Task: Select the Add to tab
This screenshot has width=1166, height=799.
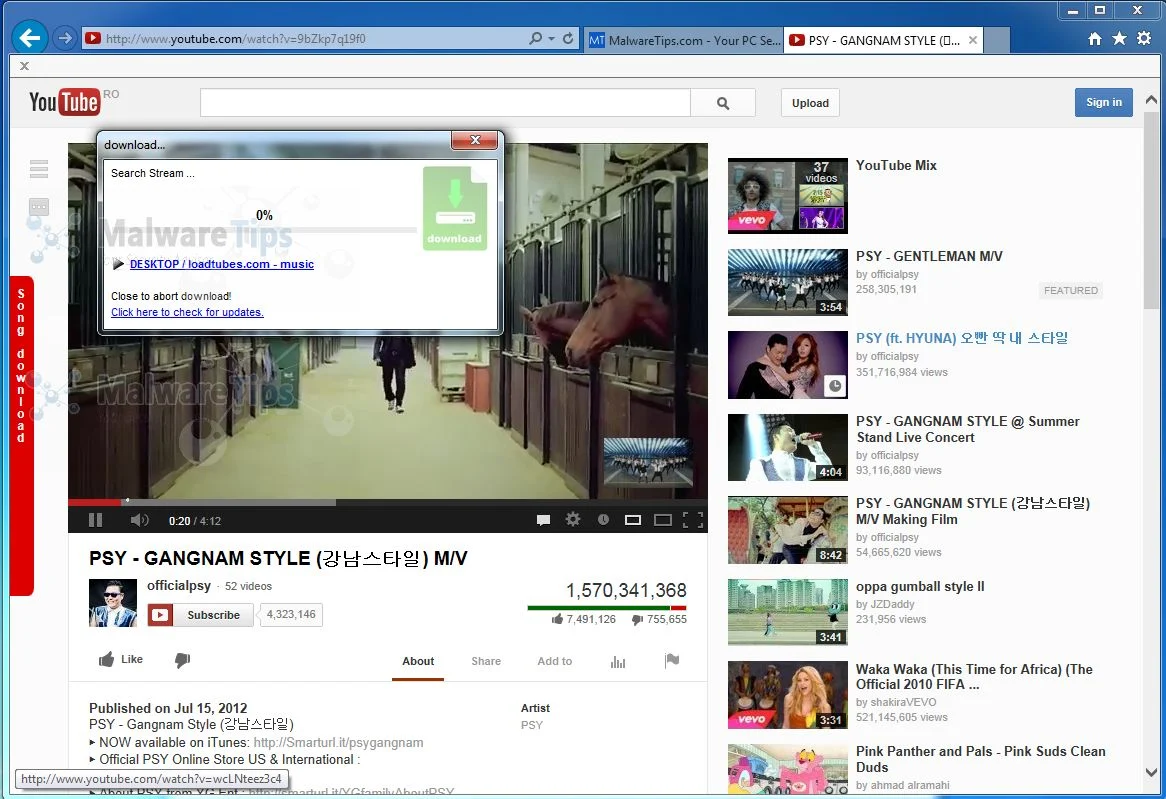Action: [x=555, y=661]
